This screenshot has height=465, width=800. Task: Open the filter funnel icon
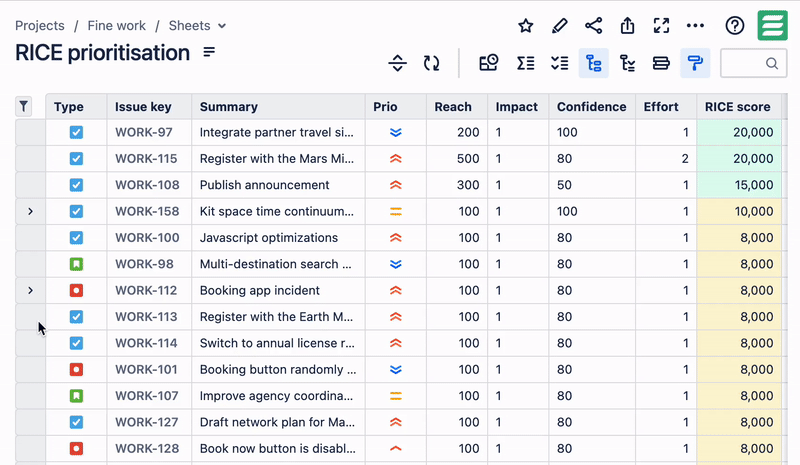23,106
